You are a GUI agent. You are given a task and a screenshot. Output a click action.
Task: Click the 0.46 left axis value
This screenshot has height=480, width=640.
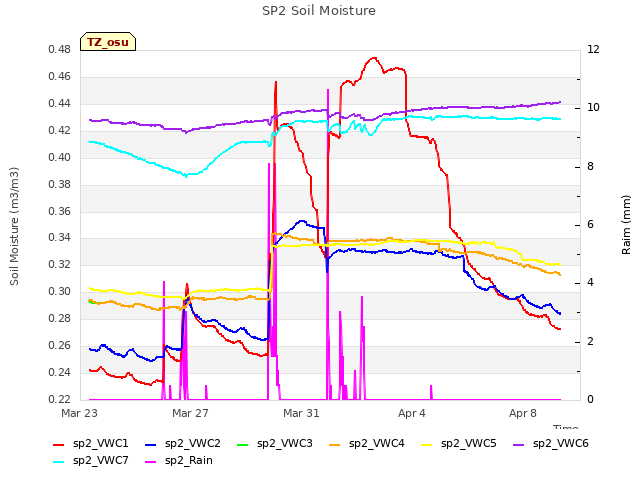click(60, 77)
